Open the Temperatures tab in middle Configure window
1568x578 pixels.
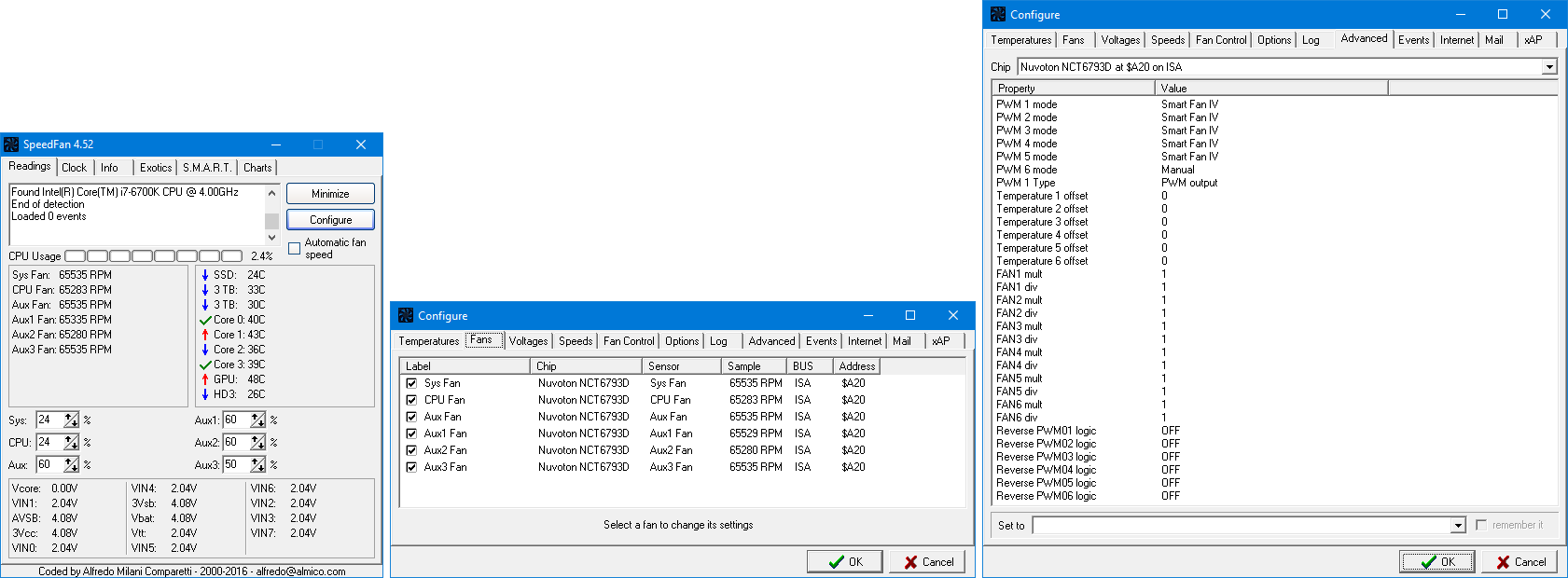[x=429, y=341]
